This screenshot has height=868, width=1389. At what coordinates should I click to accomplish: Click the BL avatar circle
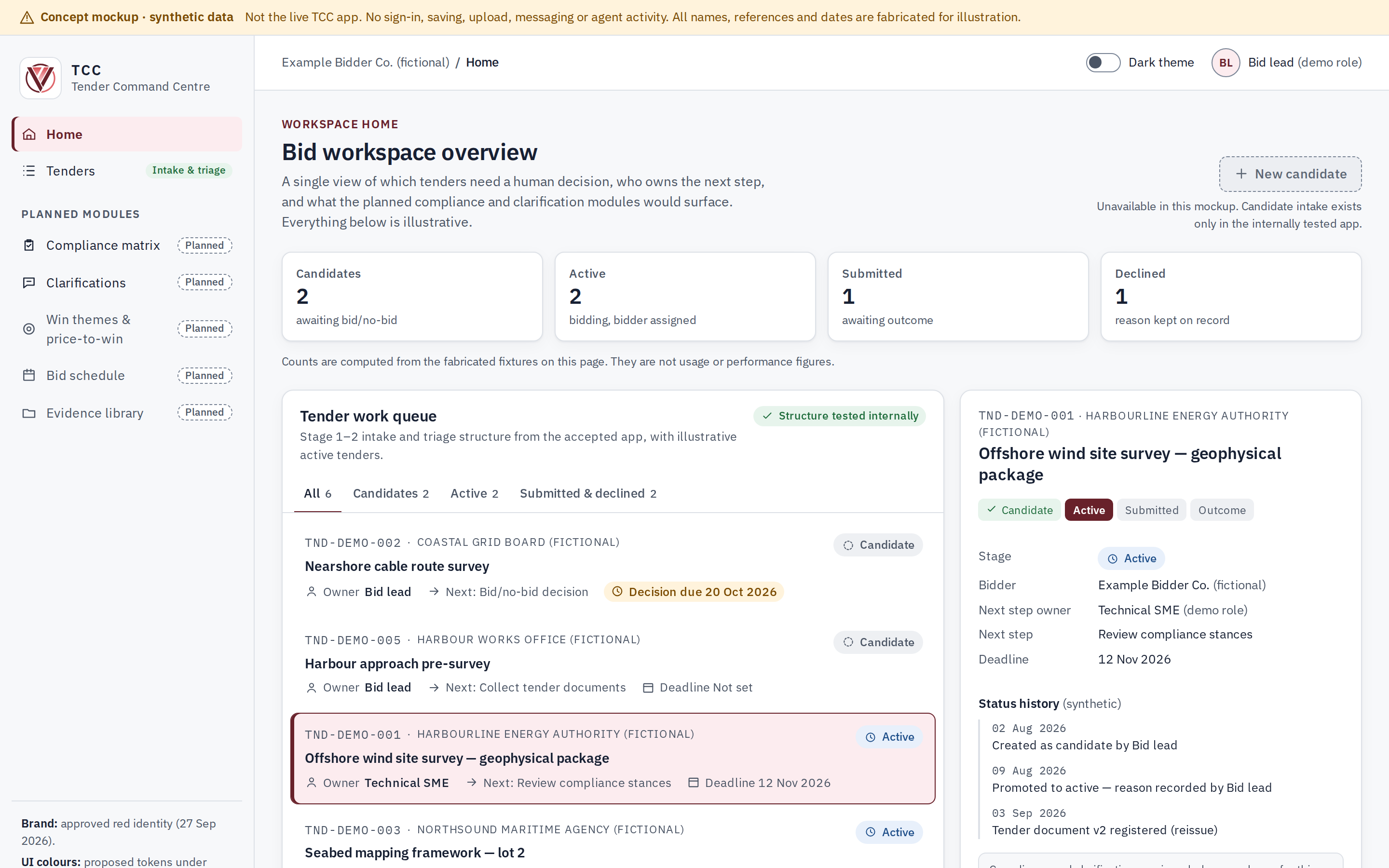point(1226,63)
